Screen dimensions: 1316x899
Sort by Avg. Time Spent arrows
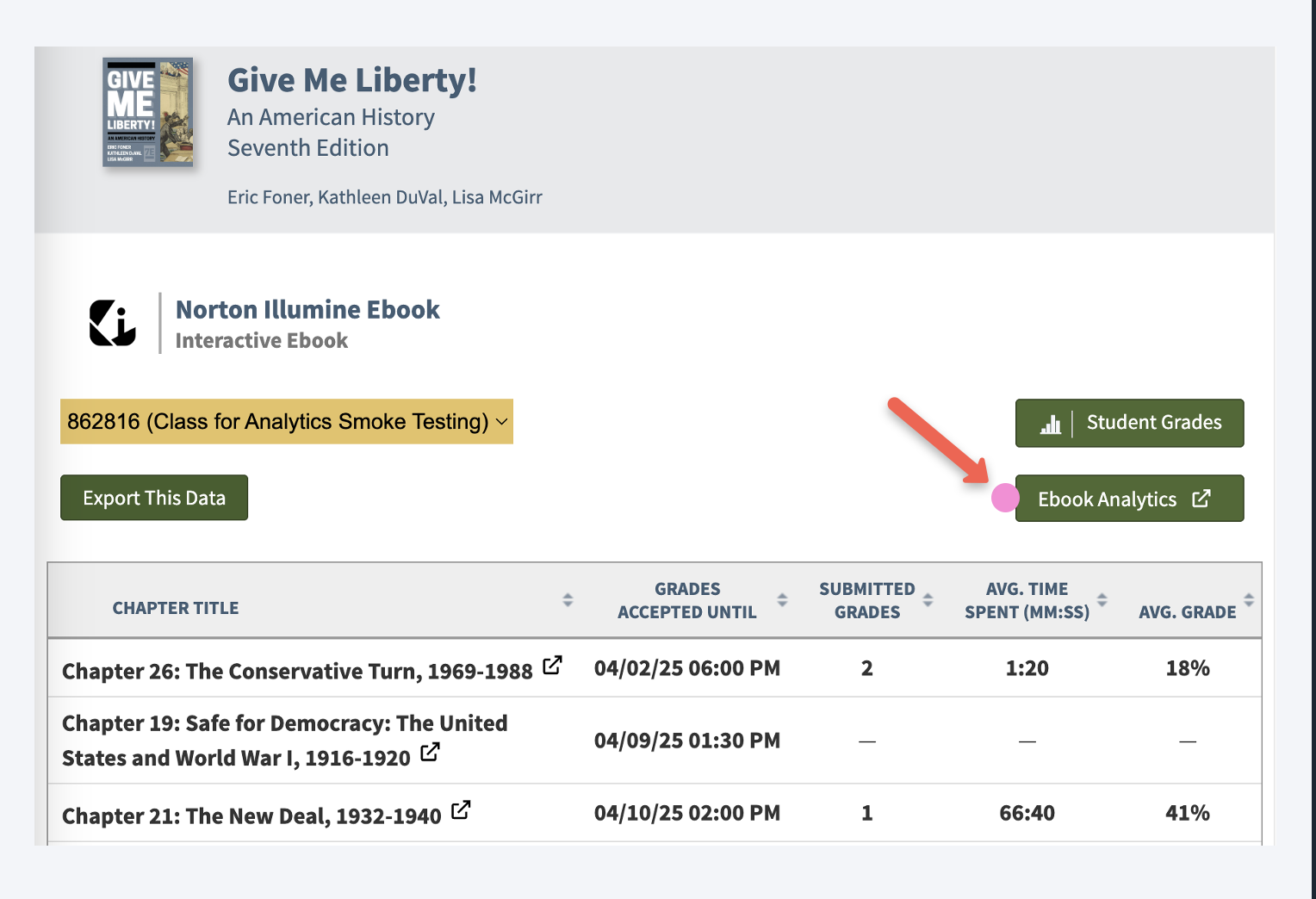point(1102,599)
